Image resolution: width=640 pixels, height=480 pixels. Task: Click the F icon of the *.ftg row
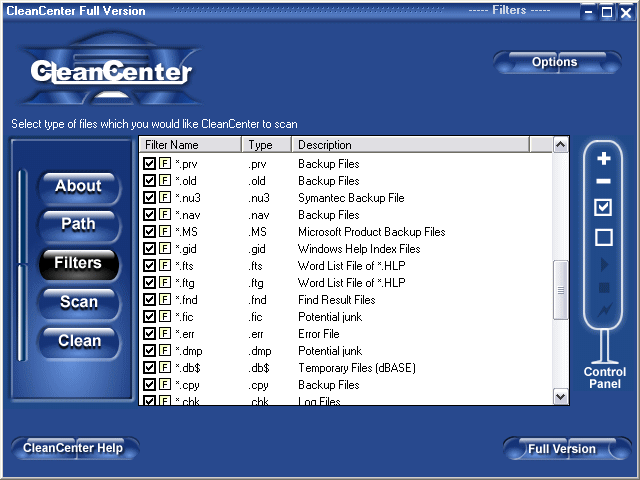[165, 282]
